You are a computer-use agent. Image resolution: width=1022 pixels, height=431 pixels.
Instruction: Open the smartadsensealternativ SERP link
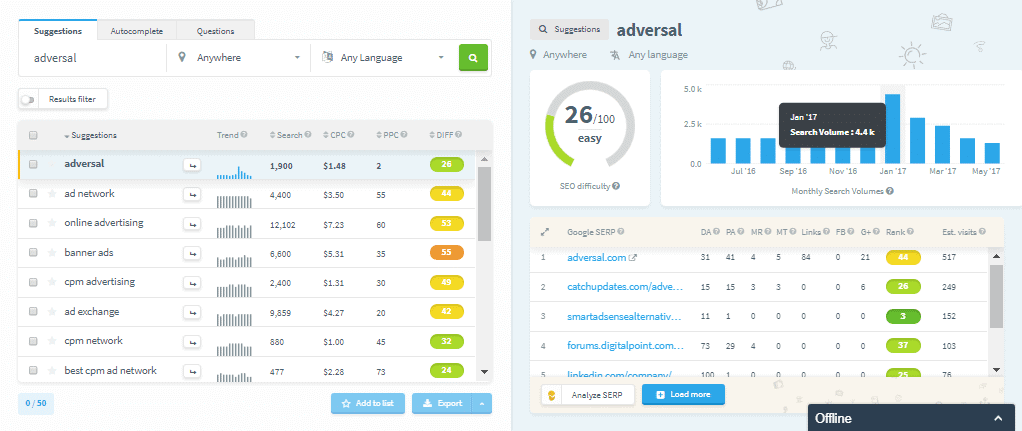pos(624,316)
